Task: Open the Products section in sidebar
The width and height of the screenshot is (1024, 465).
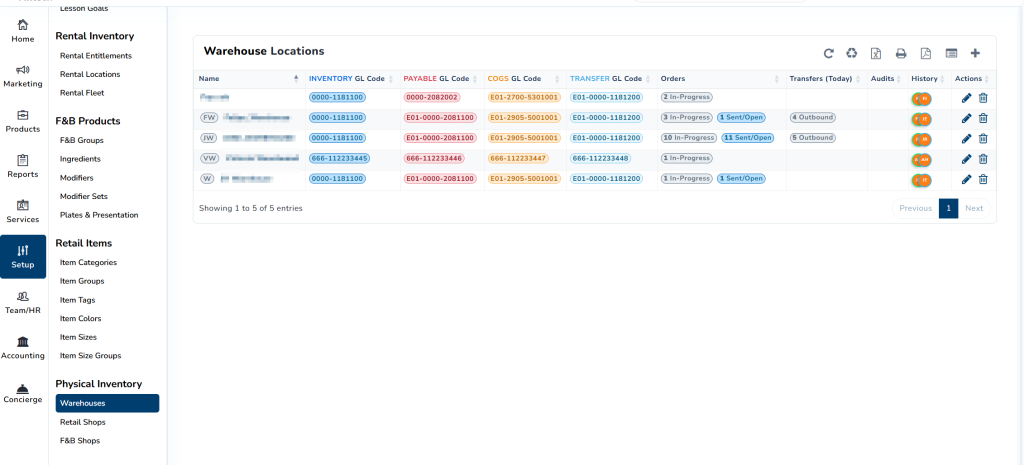Action: [x=23, y=120]
